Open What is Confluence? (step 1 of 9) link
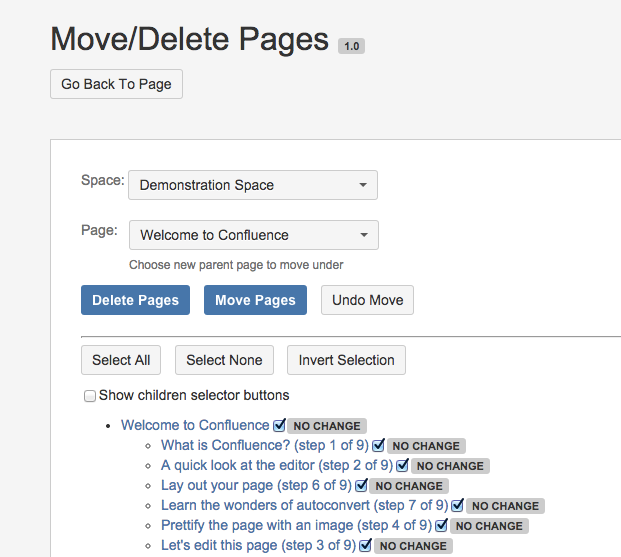 (x=265, y=445)
